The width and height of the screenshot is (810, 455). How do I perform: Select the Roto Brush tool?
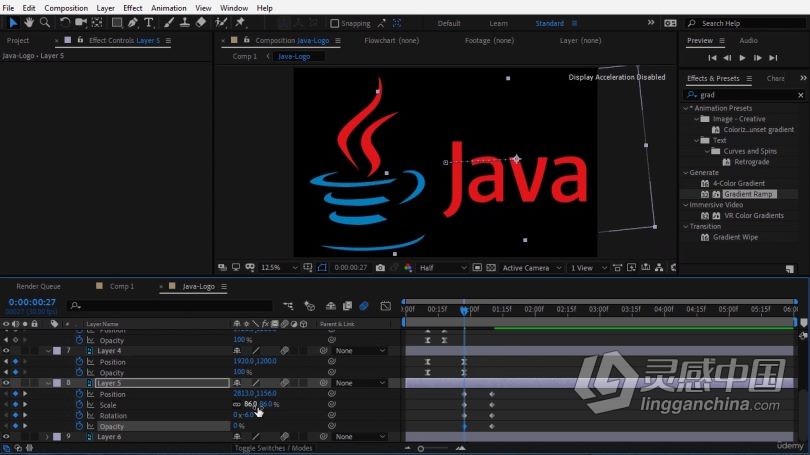coord(221,23)
